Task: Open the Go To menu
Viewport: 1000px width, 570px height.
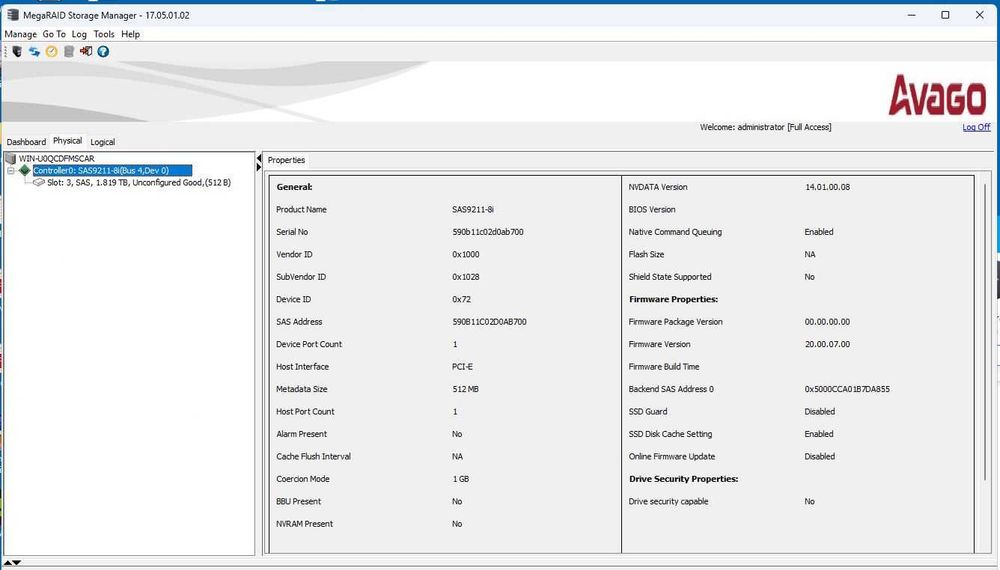Action: 54,34
